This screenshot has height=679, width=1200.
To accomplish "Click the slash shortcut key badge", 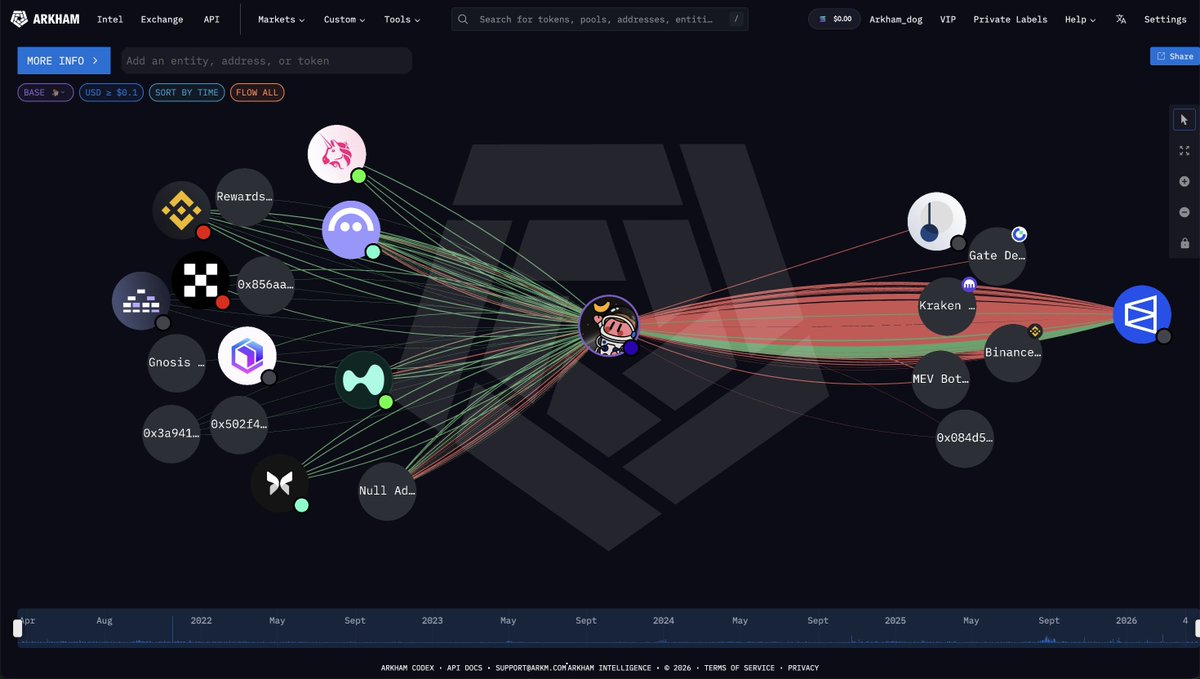I will point(736,19).
